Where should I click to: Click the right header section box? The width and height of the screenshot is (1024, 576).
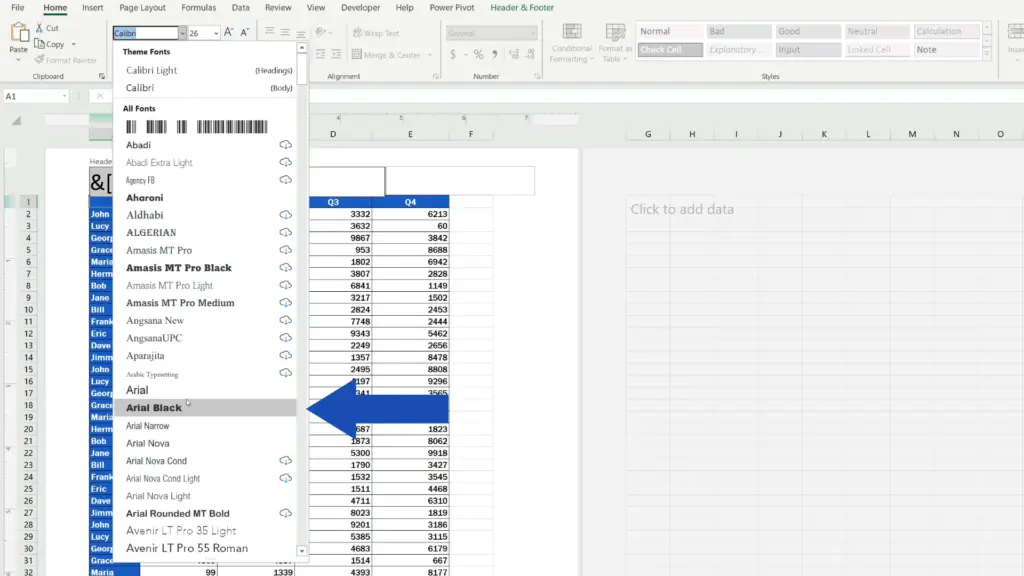click(x=460, y=181)
